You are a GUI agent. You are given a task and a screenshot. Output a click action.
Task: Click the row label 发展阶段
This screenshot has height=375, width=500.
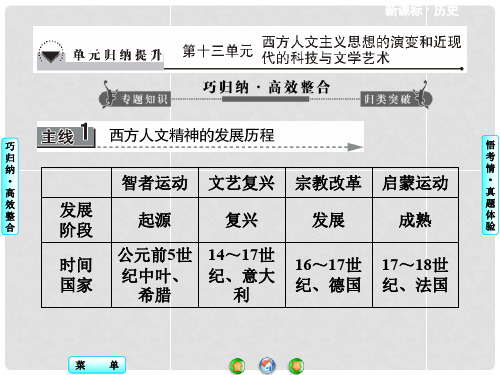(x=76, y=220)
